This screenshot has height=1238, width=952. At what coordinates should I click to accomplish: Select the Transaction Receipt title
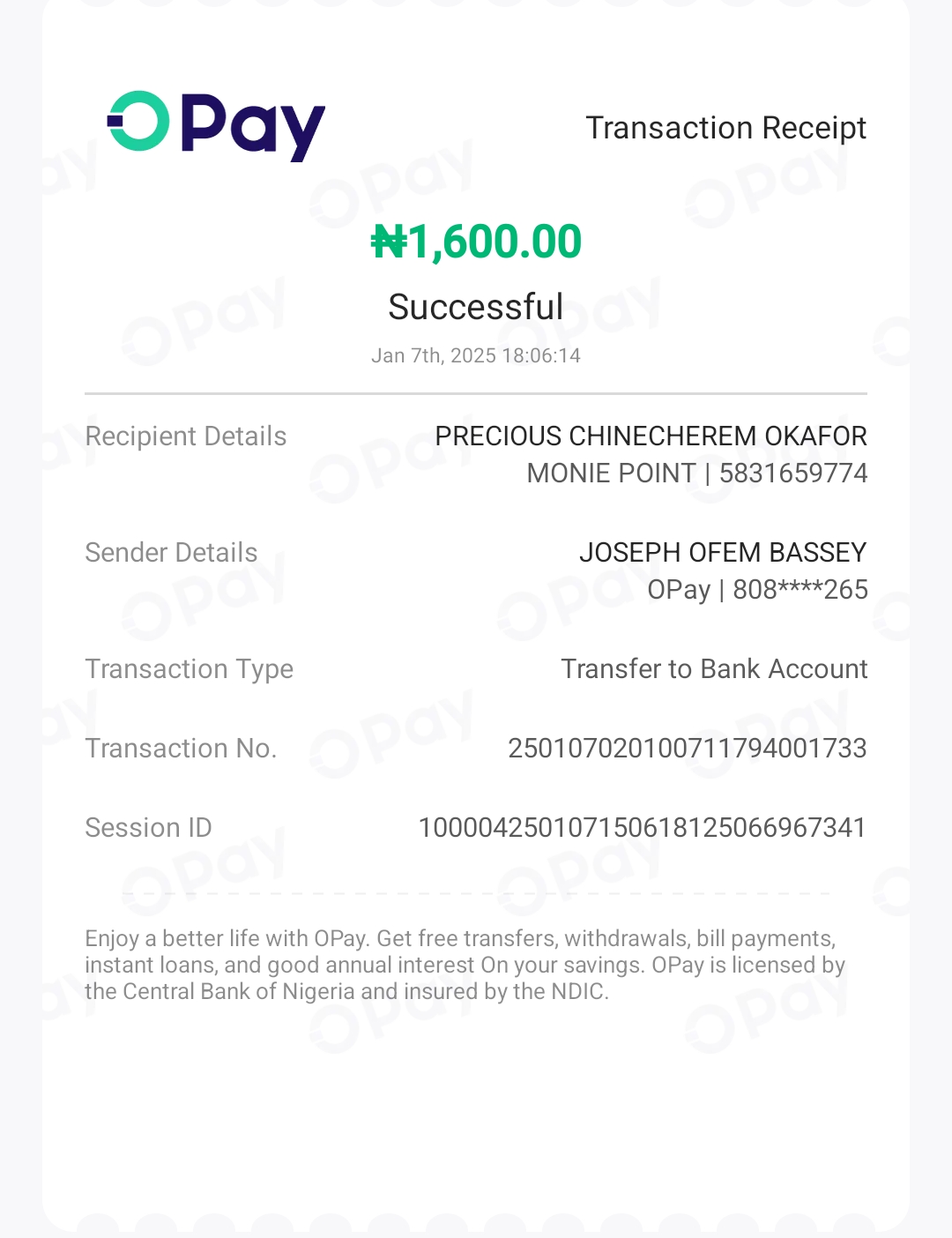point(725,128)
